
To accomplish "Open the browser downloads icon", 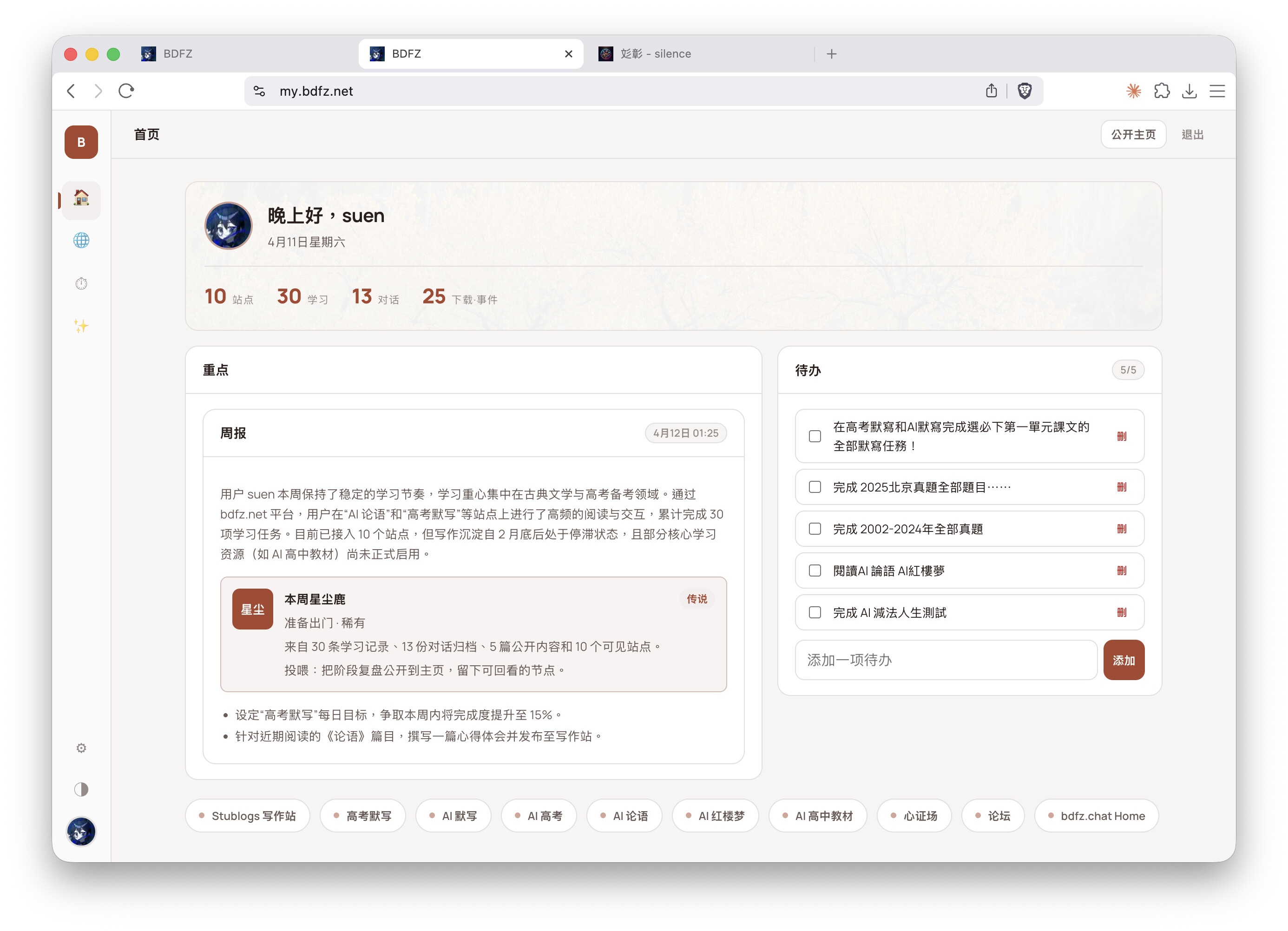I will pos(1189,91).
